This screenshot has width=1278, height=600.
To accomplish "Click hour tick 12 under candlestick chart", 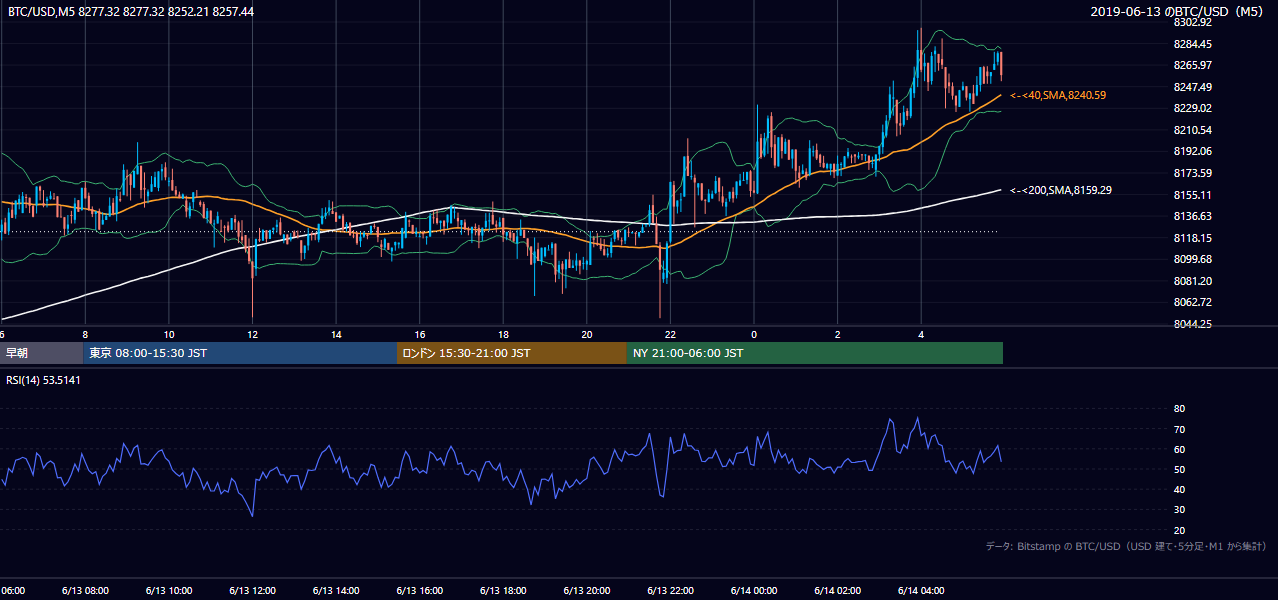I will [x=252, y=334].
